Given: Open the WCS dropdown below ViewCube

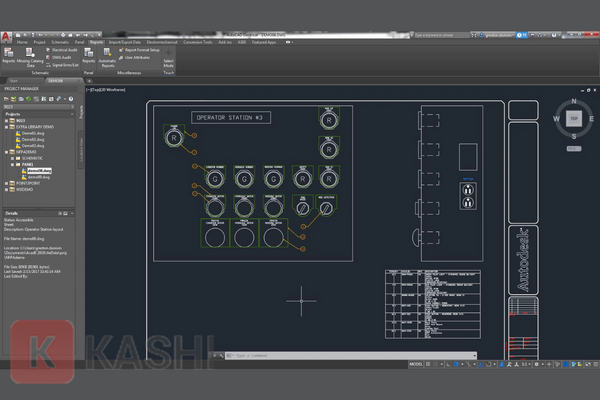Looking at the screenshot, I should click(x=574, y=149).
